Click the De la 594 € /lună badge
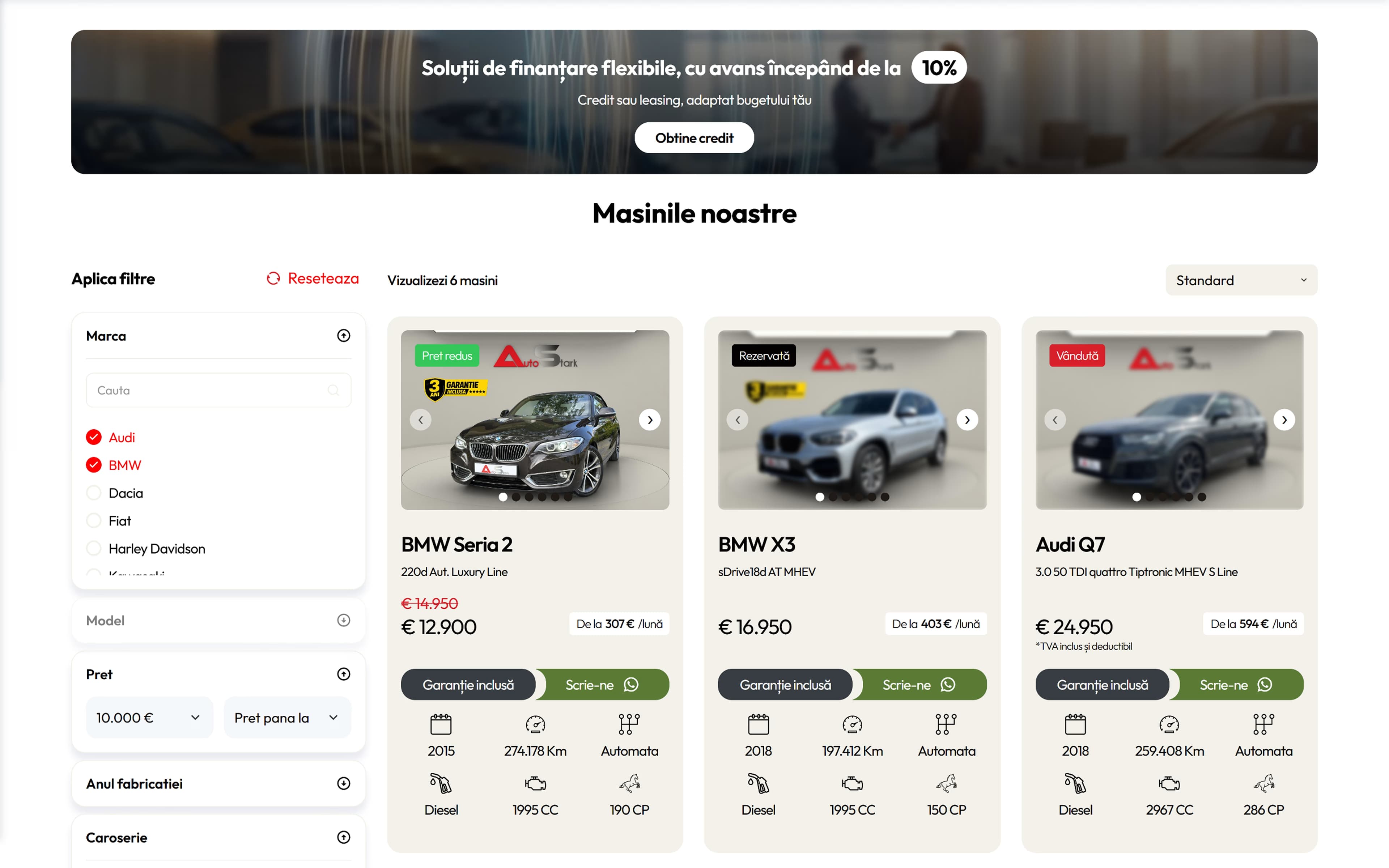 point(1253,624)
